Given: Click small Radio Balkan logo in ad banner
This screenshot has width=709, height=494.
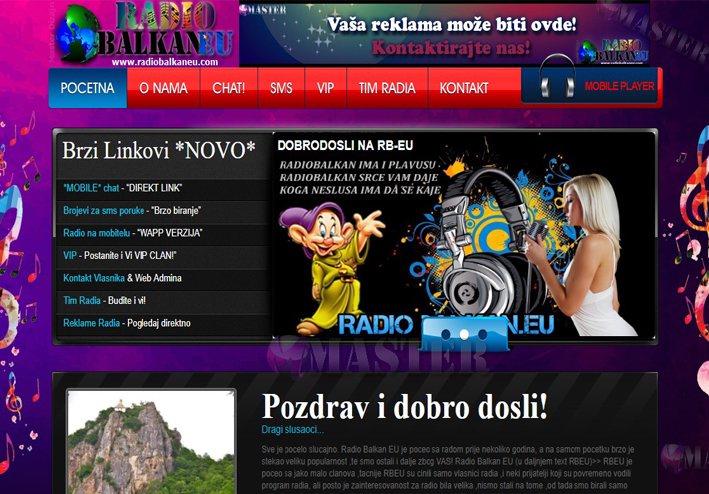Looking at the screenshot, I should [x=612, y=49].
